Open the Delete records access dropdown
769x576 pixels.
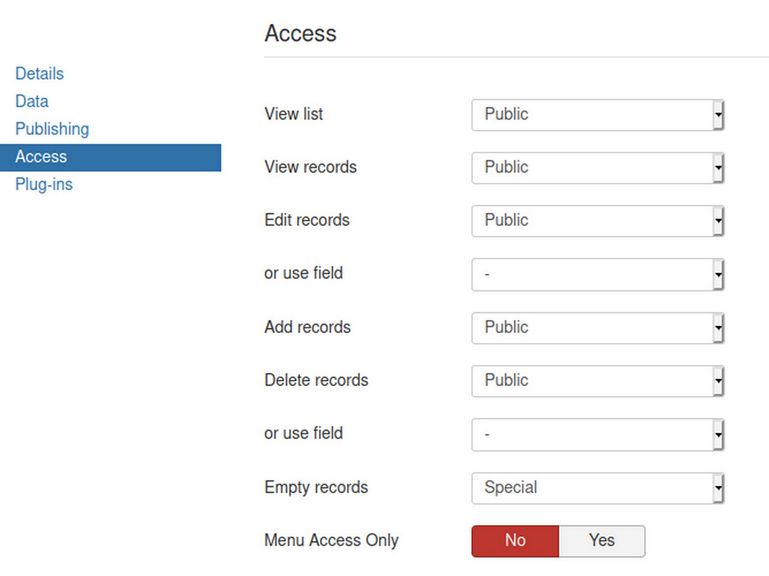coord(597,381)
